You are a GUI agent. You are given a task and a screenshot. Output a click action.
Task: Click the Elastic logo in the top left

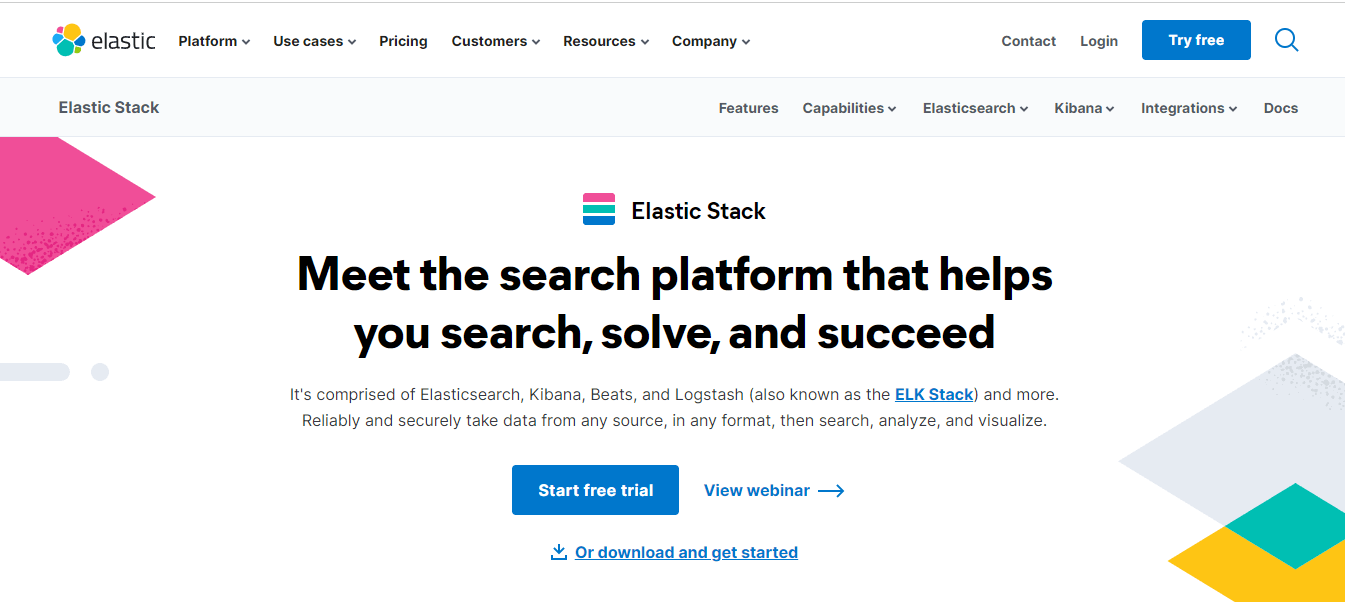coord(103,40)
